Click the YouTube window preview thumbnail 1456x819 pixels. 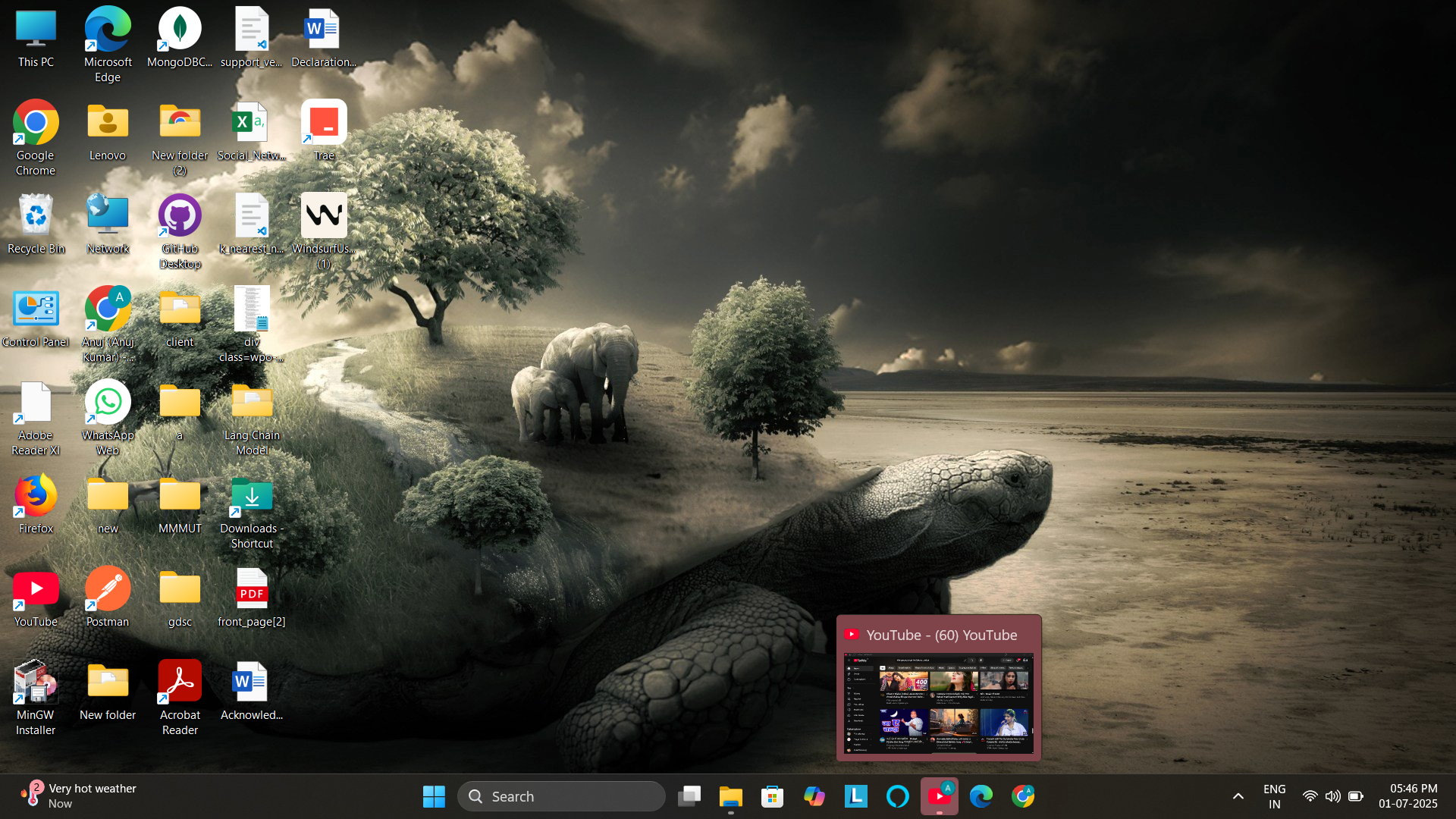click(939, 702)
